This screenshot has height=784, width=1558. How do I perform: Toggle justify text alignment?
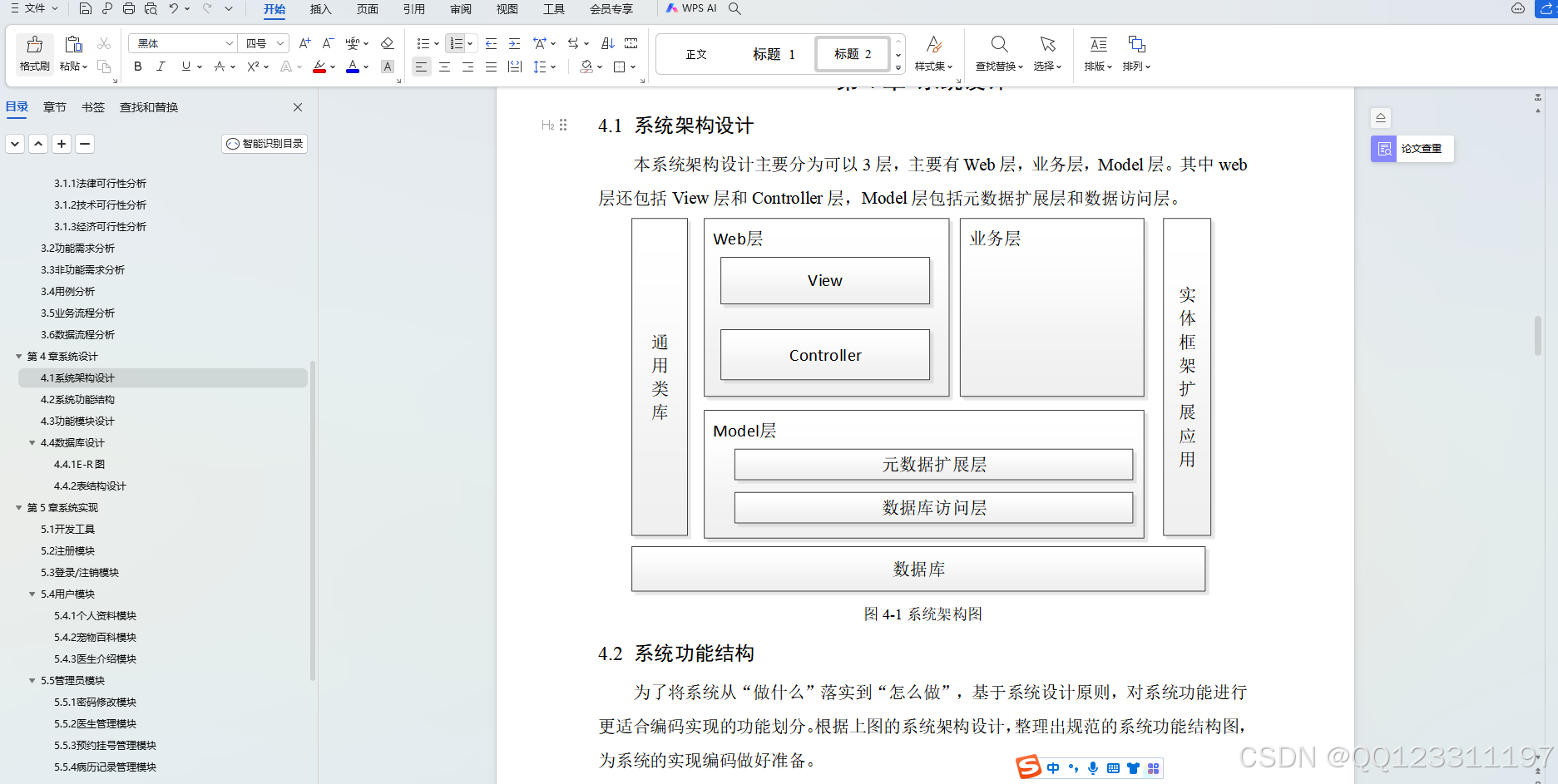[491, 67]
